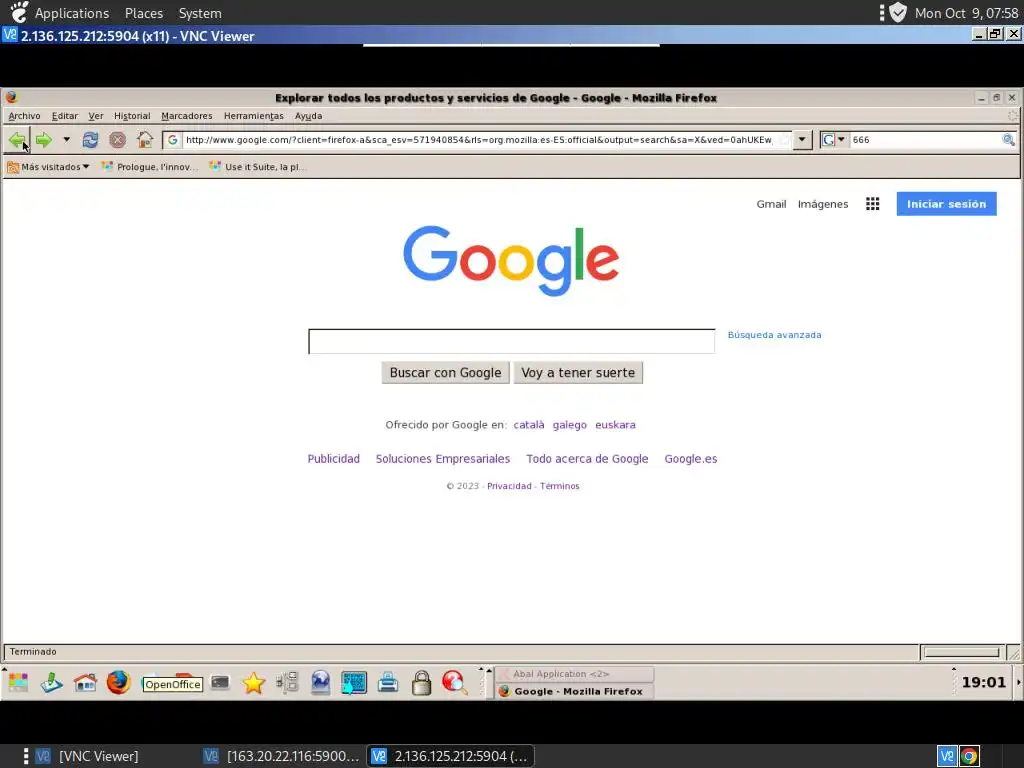Switch to the Abal Application <2> window entry
Screen dimensions: 1024x768
pos(575,674)
